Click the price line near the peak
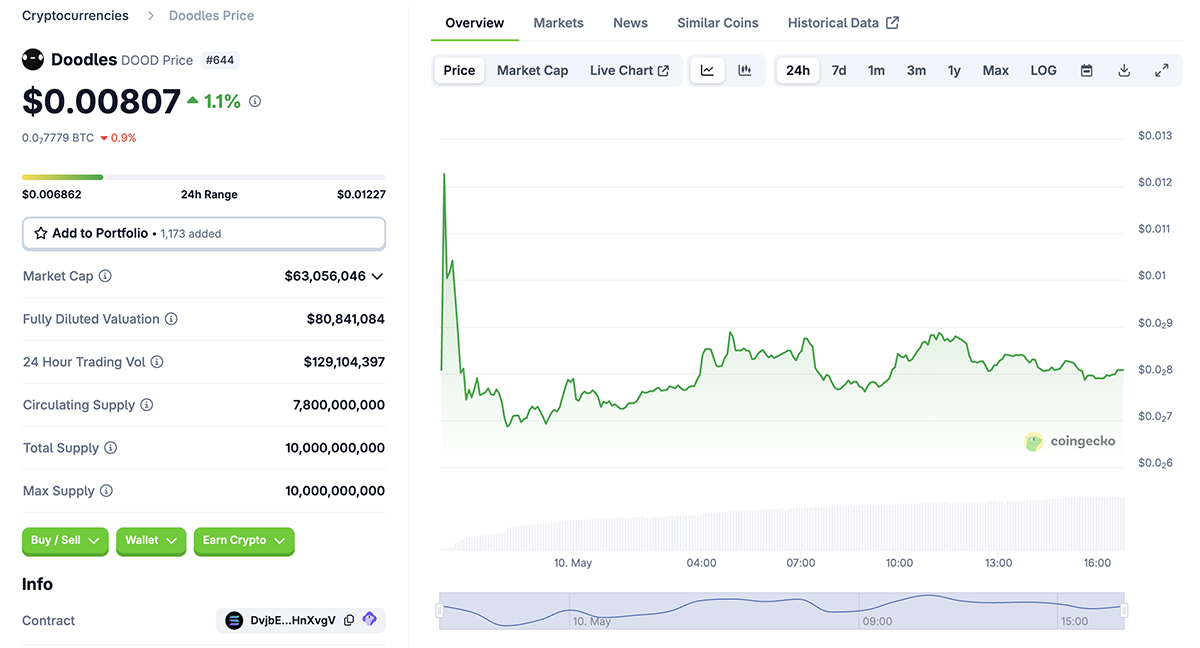 [x=444, y=176]
